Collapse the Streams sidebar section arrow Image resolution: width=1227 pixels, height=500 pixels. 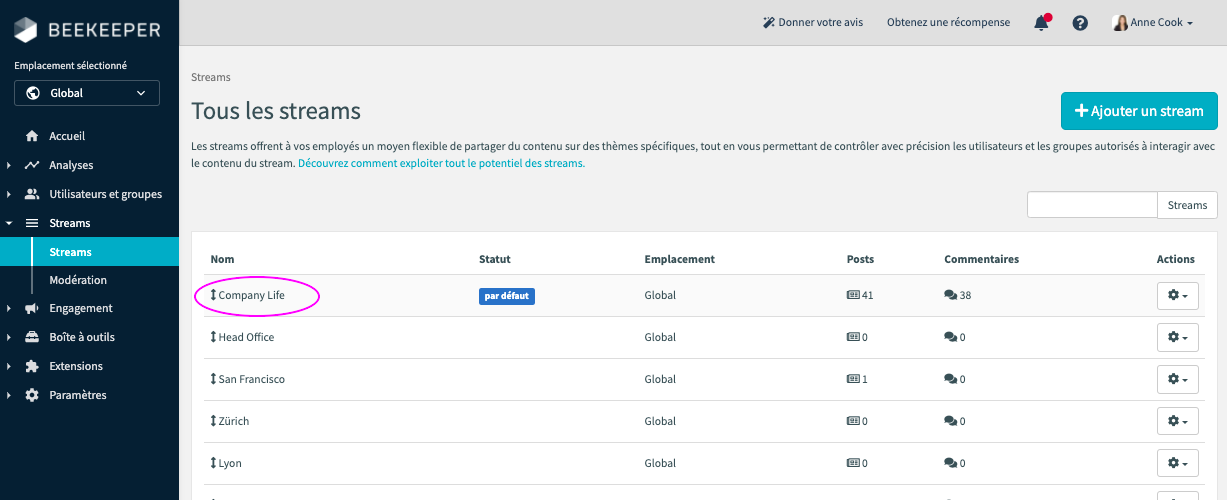pyautogui.click(x=8, y=224)
